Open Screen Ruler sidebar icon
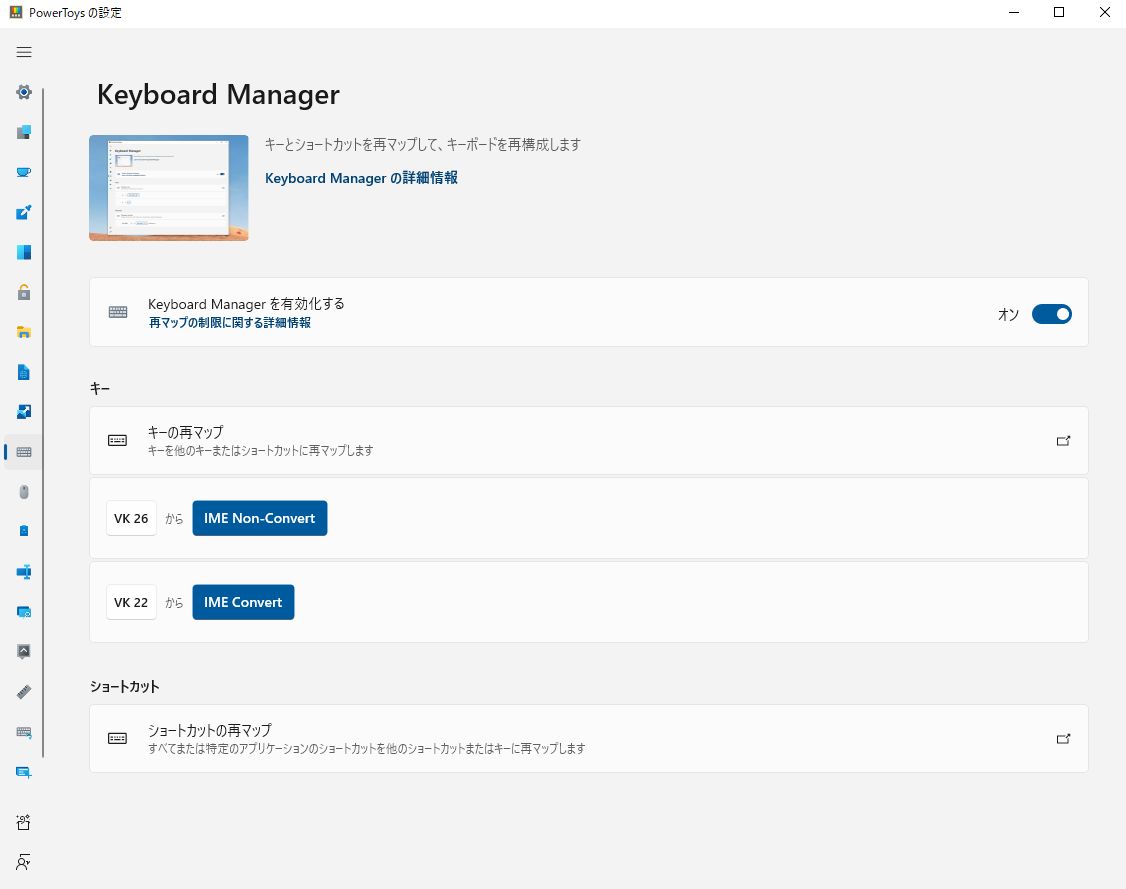The image size is (1126, 889). [24, 692]
